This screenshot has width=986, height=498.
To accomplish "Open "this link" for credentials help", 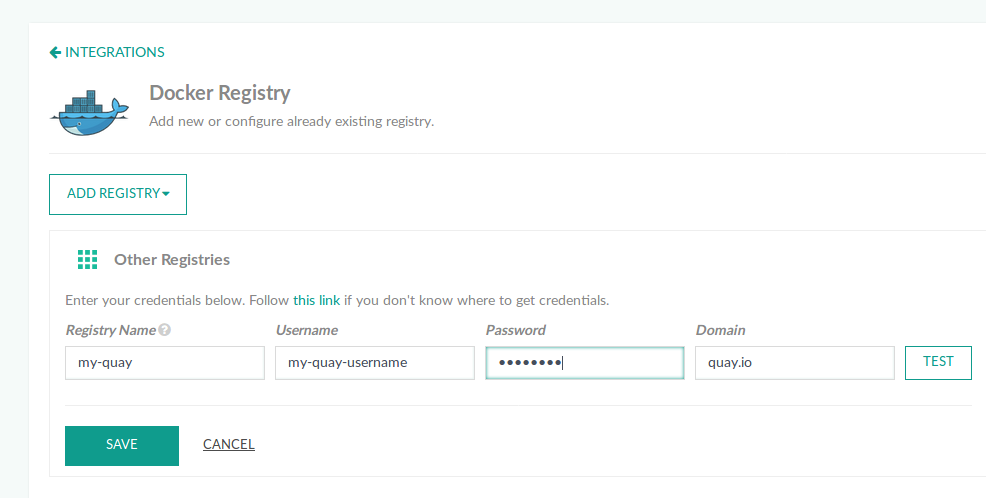I will point(316,300).
